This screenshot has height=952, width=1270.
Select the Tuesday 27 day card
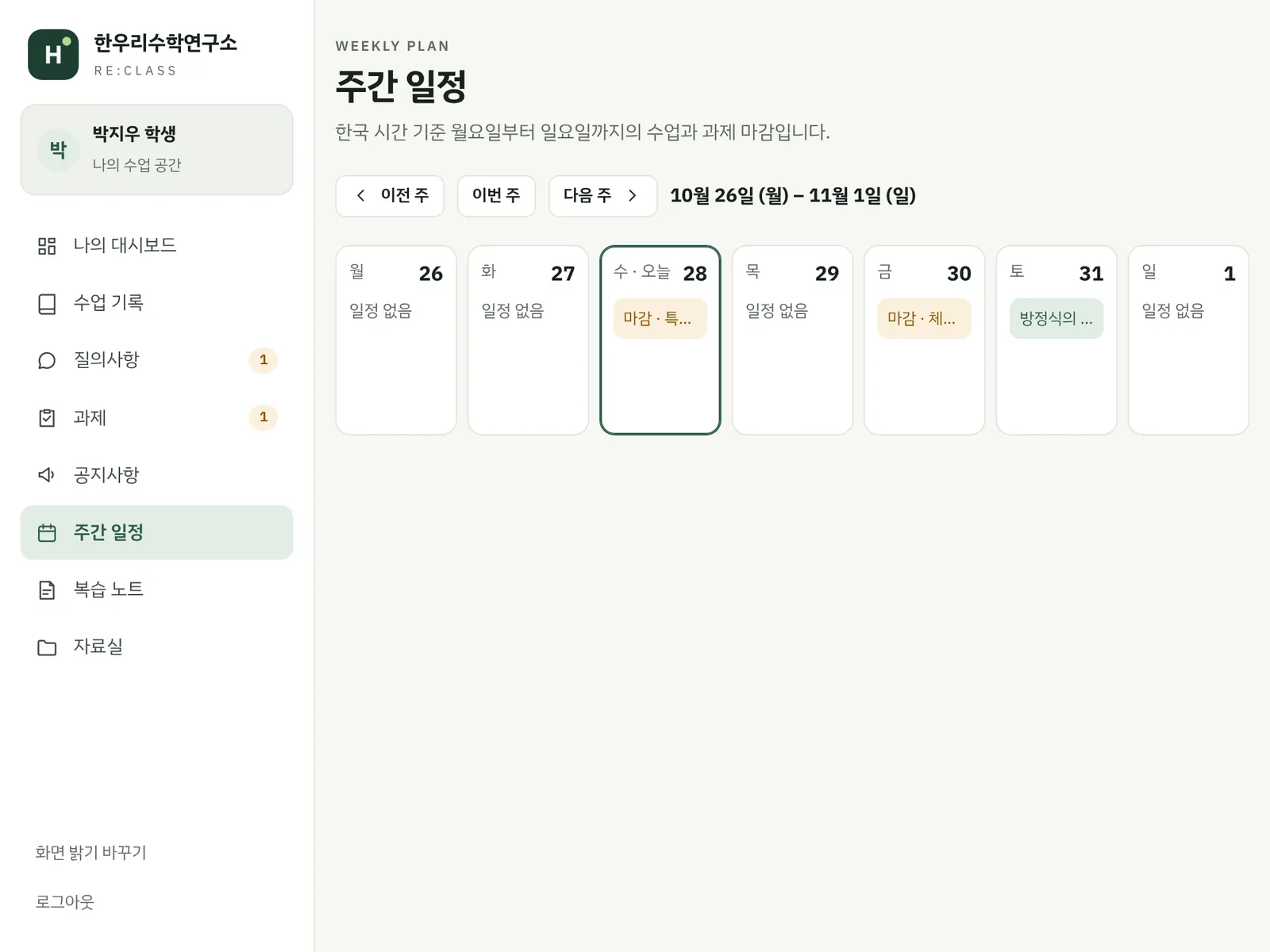tap(528, 340)
